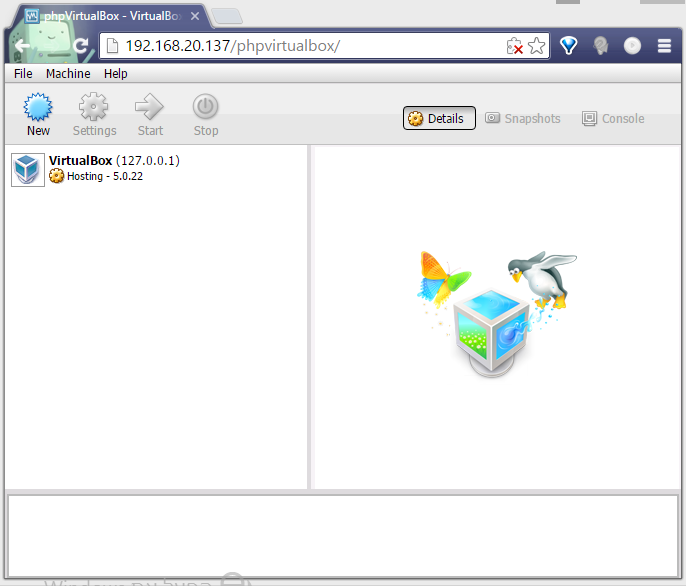This screenshot has height=586, width=686.
Task: Click the VirtualBox cube host icon
Action: (x=28, y=170)
